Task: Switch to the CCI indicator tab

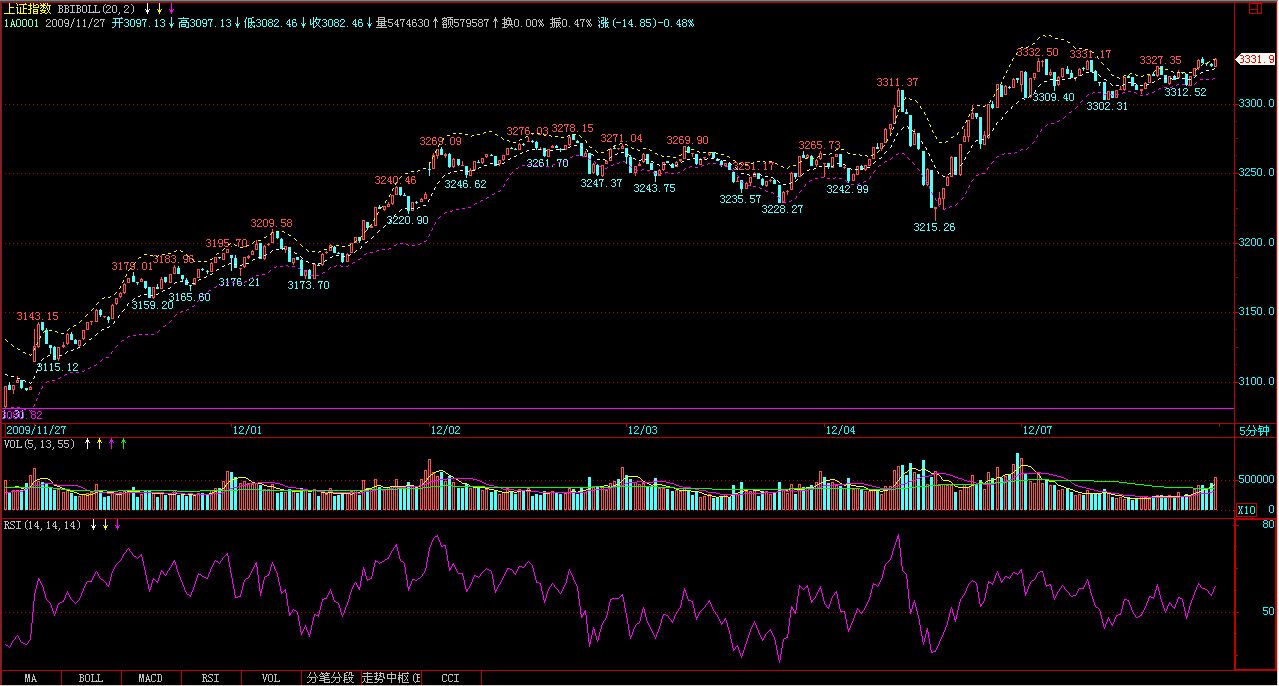Action: tap(450, 678)
